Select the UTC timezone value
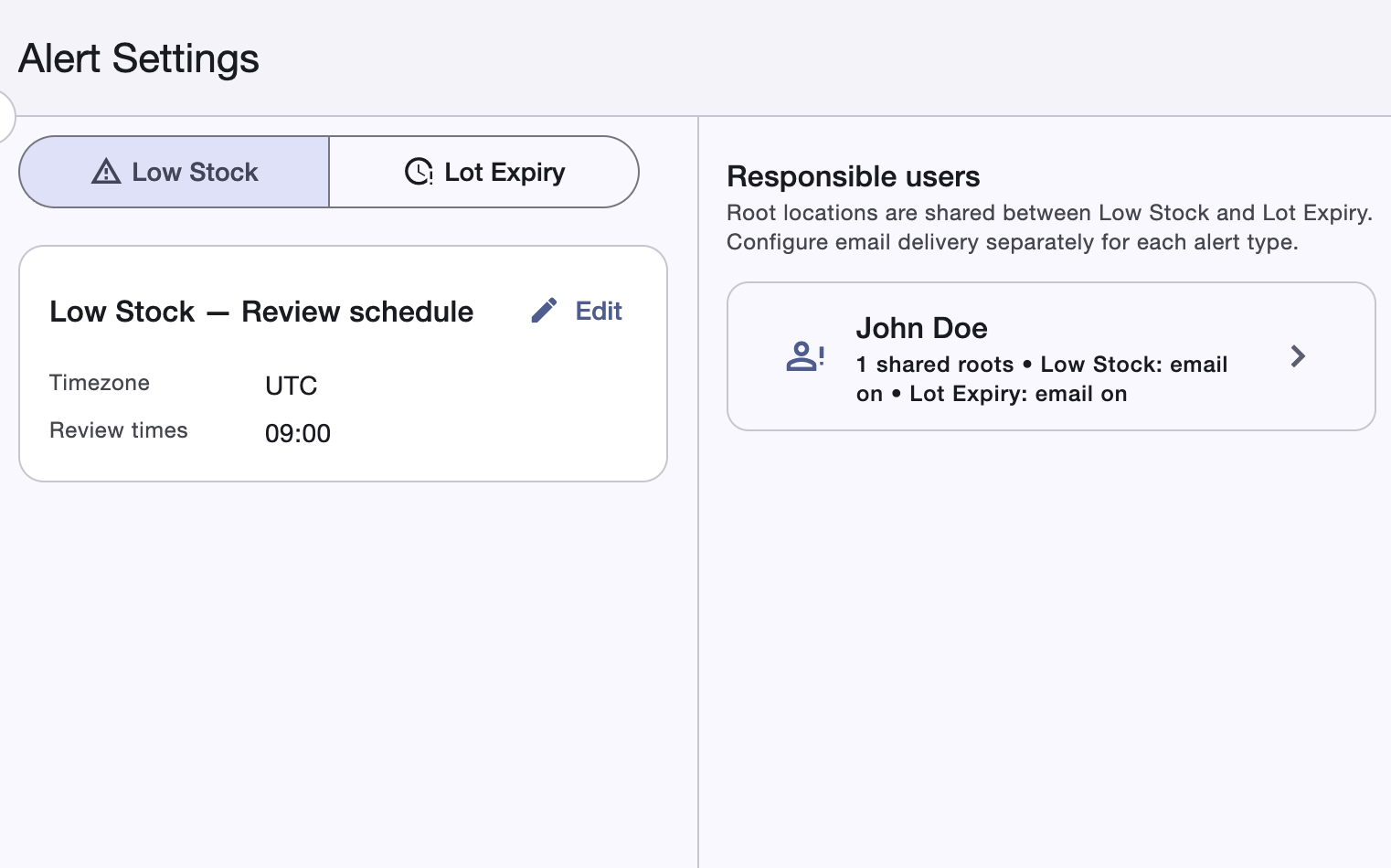The image size is (1391, 868). [292, 386]
